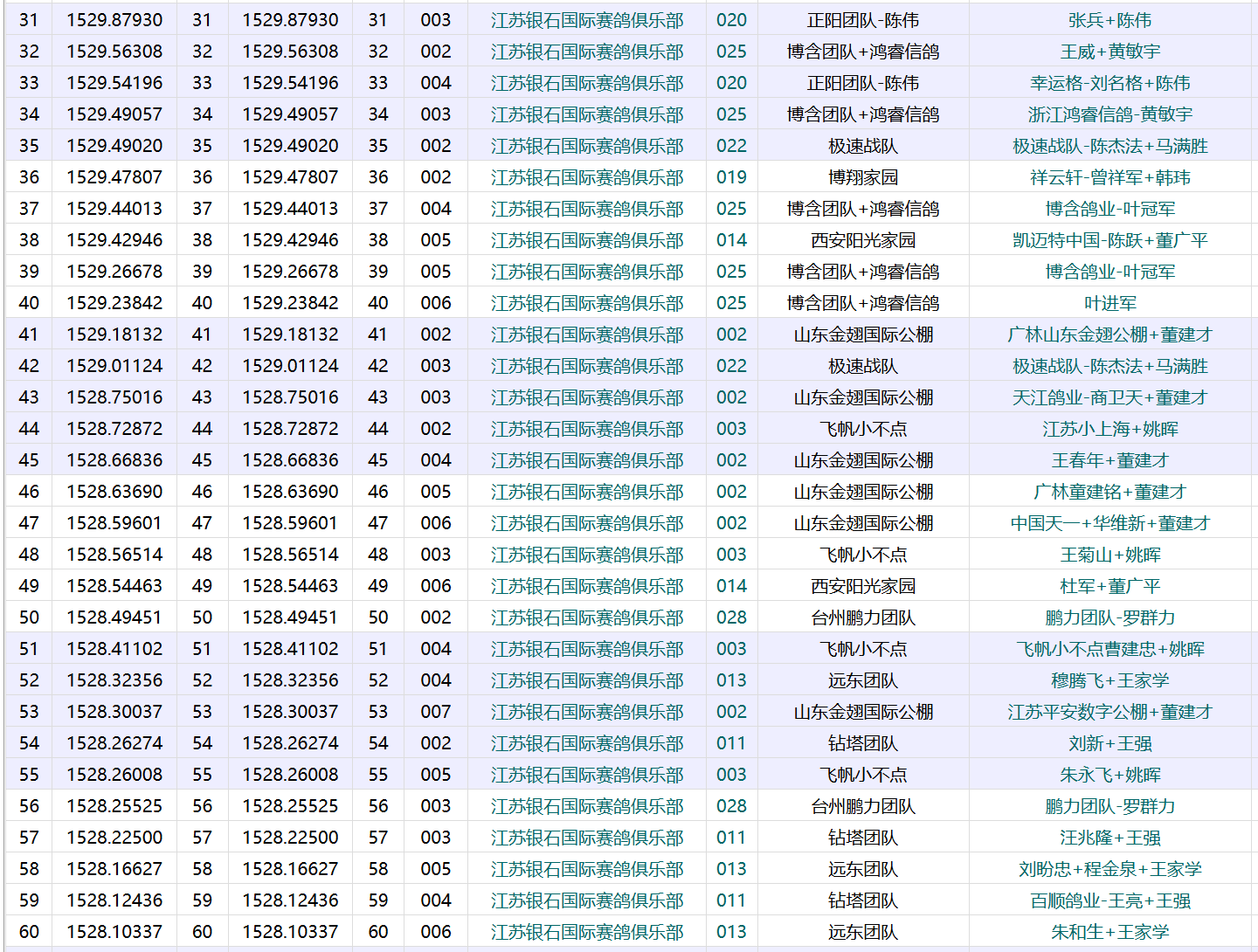Open owner link 张兵+陈伟

tap(1109, 20)
